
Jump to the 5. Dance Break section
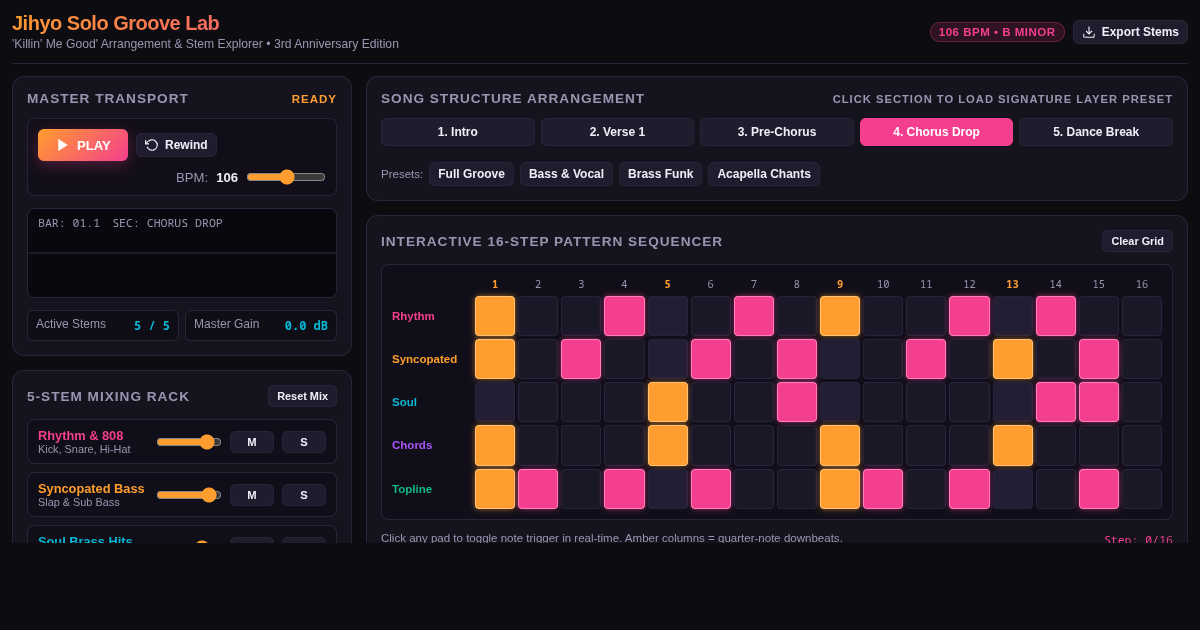1096,132
